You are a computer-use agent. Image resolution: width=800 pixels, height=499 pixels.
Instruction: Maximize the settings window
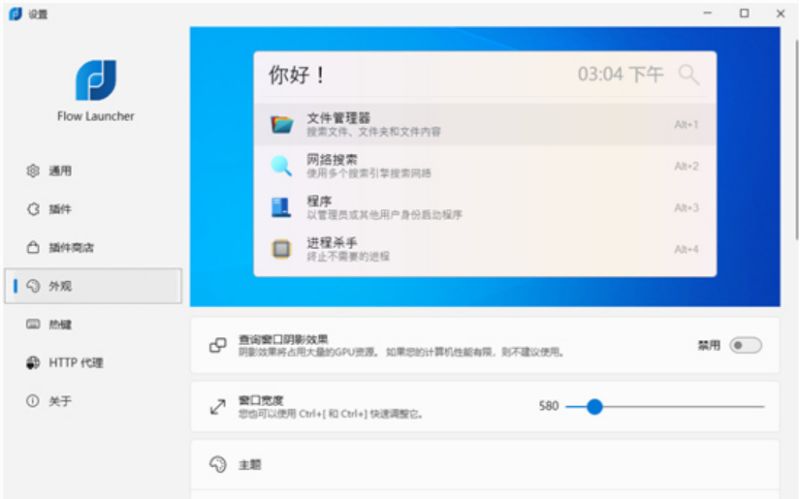[744, 13]
